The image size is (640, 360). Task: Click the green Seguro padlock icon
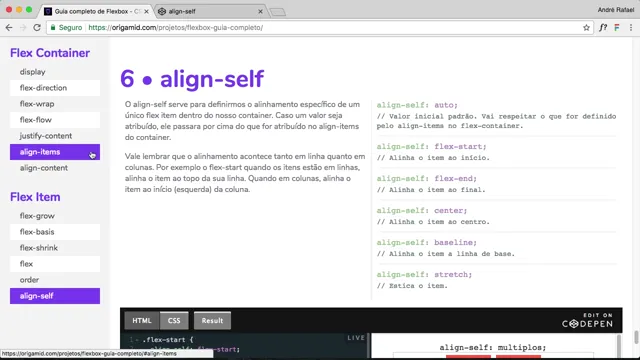point(53,28)
